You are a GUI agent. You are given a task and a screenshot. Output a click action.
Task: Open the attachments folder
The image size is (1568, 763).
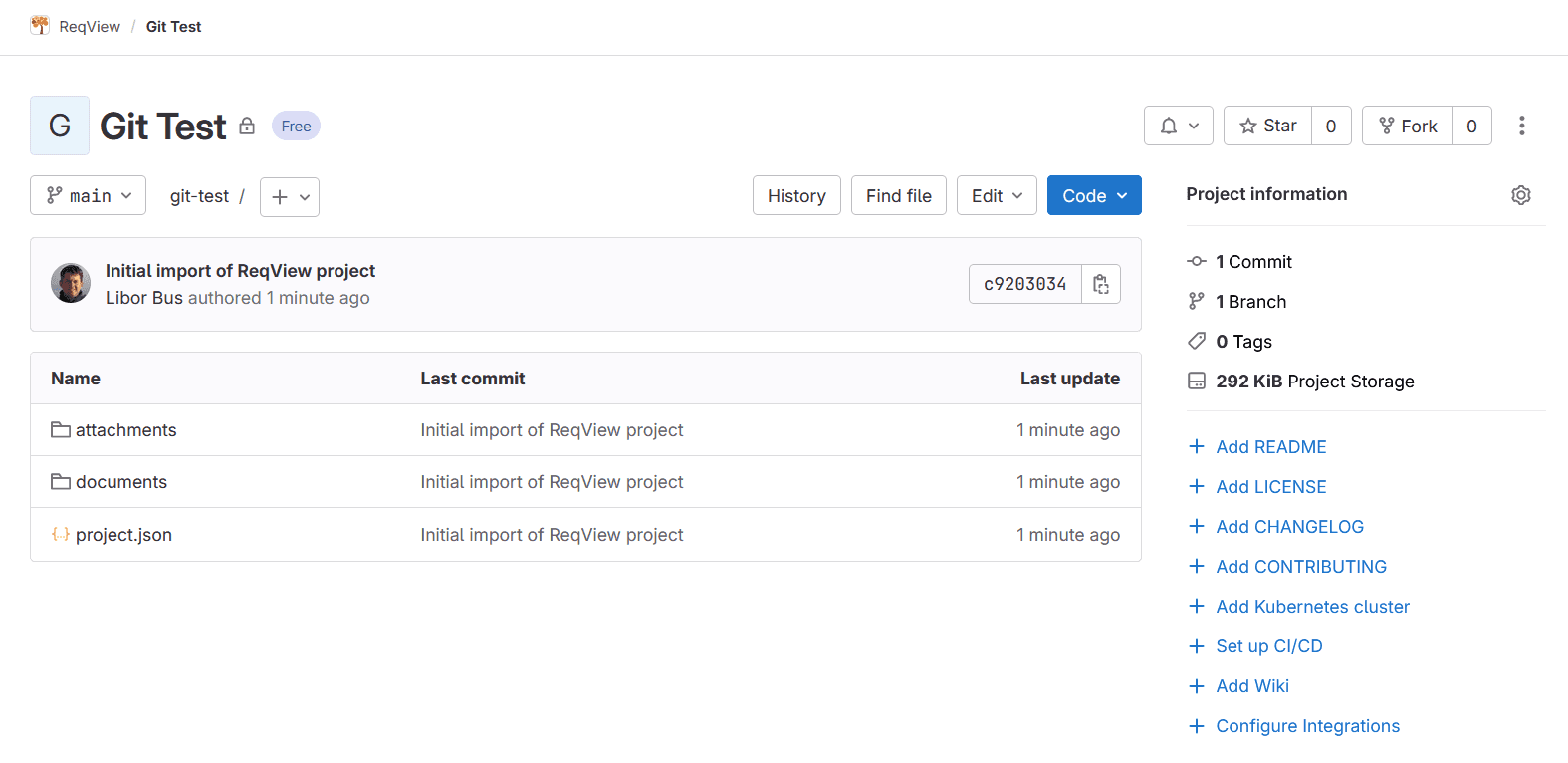[126, 430]
